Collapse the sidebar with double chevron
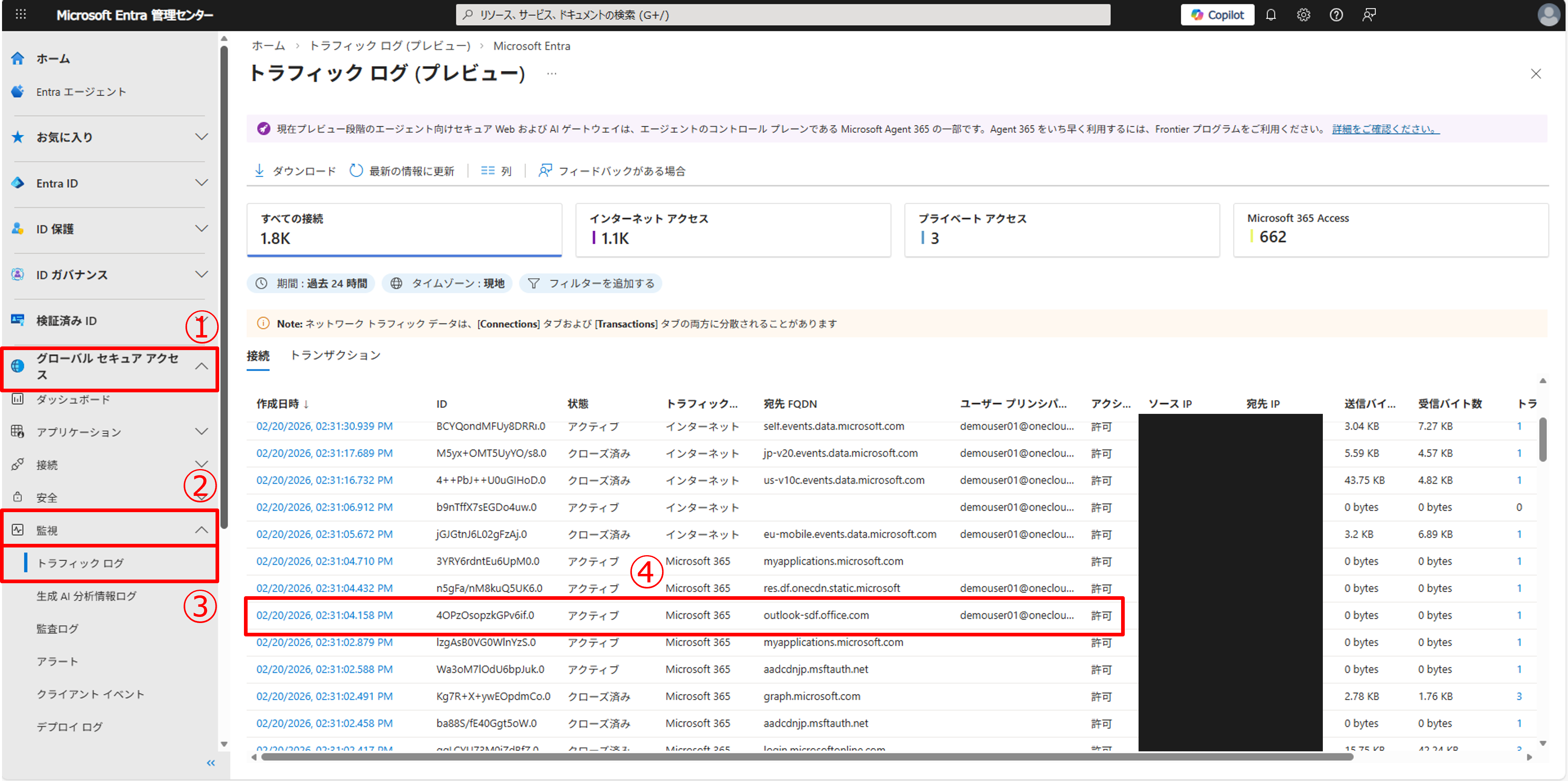The width and height of the screenshot is (1568, 781). (211, 763)
